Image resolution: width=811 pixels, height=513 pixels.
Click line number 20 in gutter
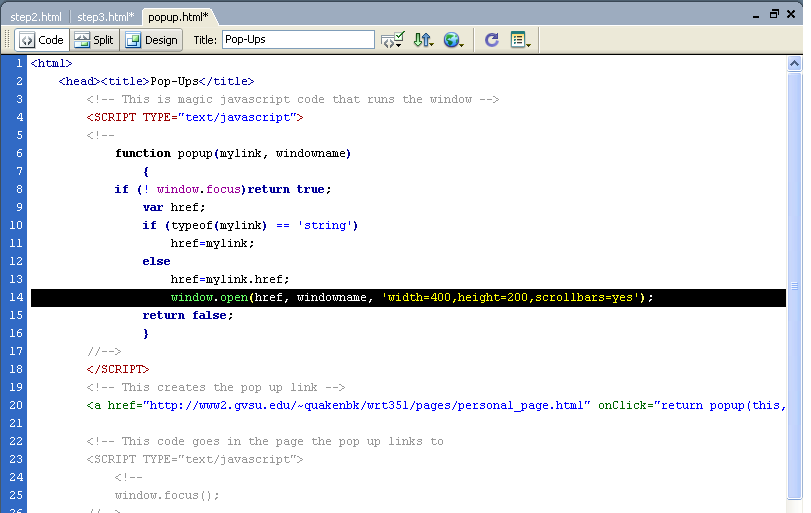16,405
